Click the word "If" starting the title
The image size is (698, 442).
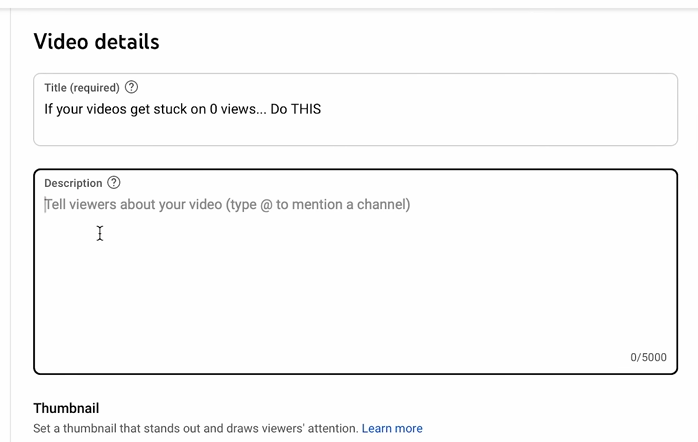(49, 108)
